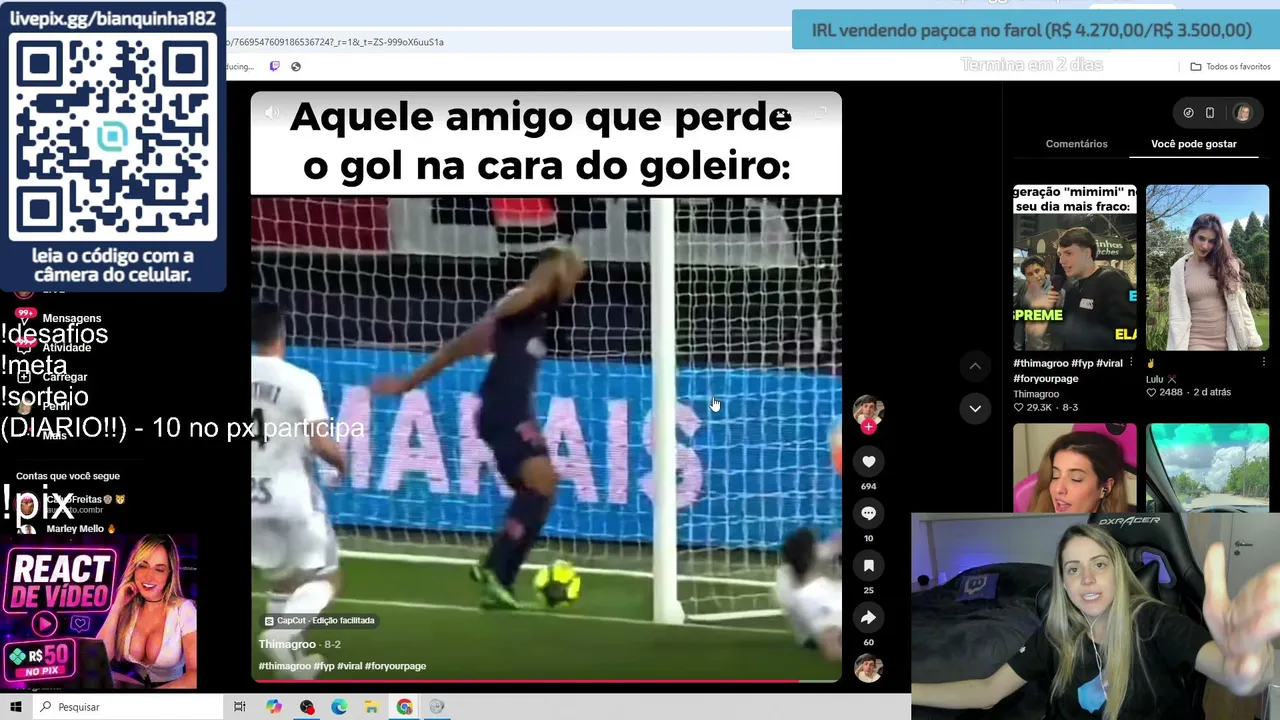This screenshot has width=1280, height=720.
Task: Click the Thimagroo username in video caption
Action: tap(287, 644)
